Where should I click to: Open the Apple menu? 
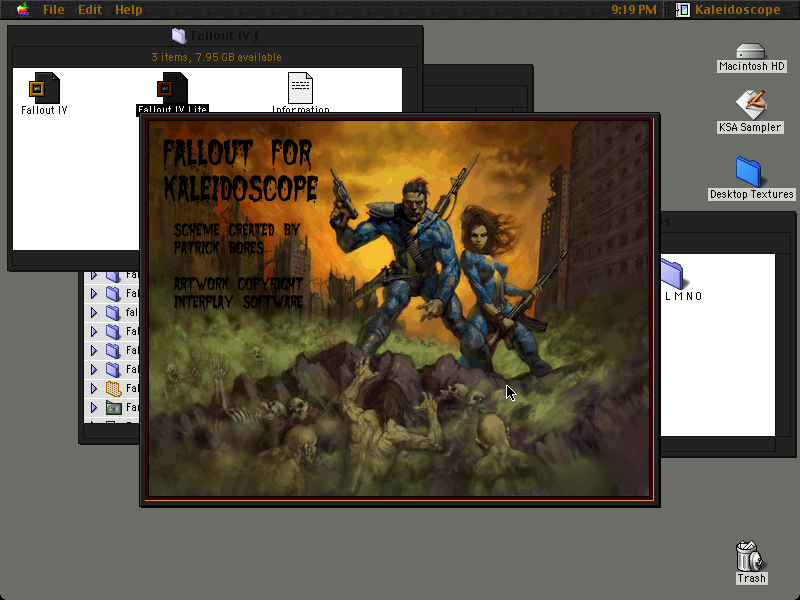tap(22, 9)
